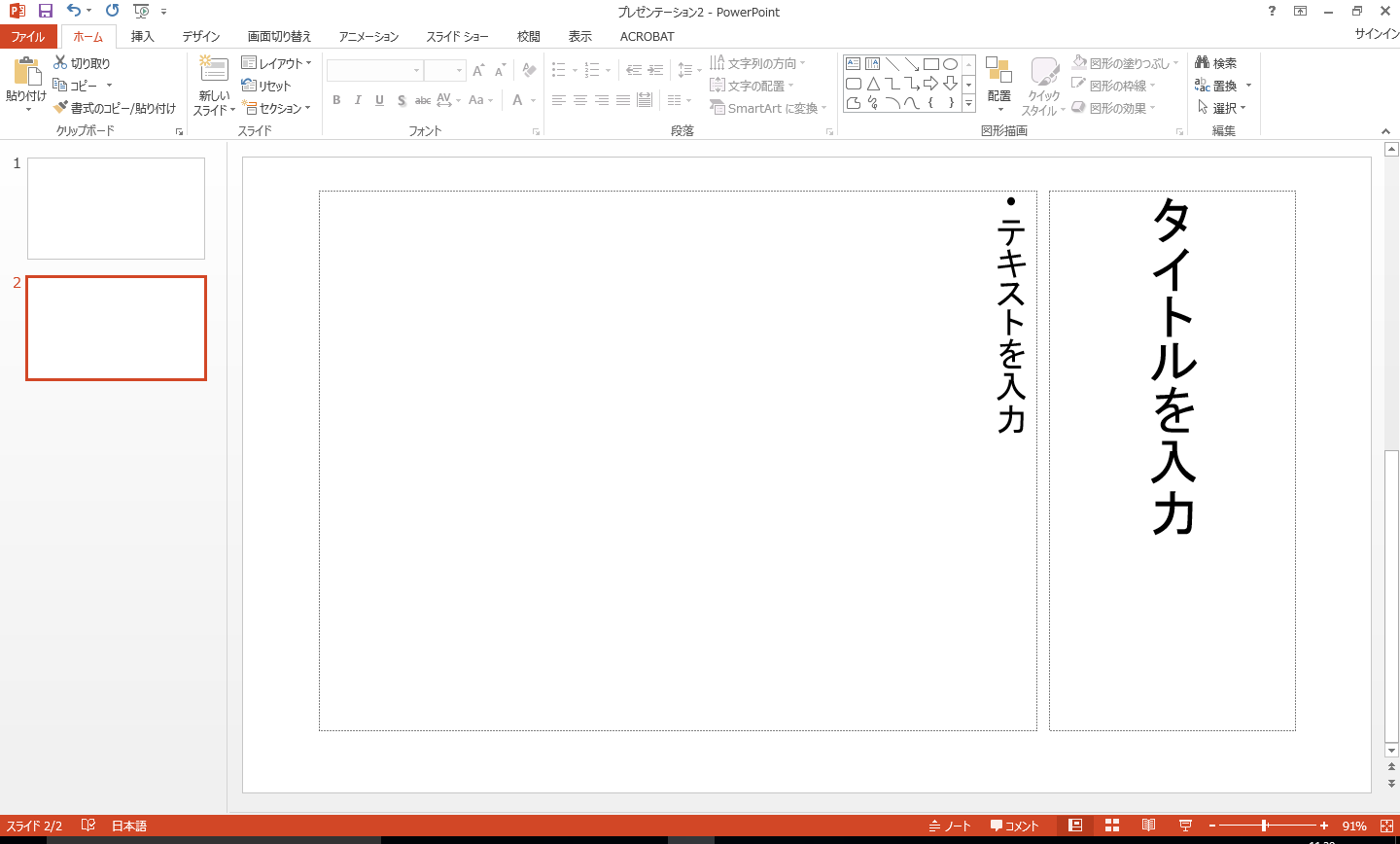Switch to Transitions (画面切り替え) tab

click(279, 36)
